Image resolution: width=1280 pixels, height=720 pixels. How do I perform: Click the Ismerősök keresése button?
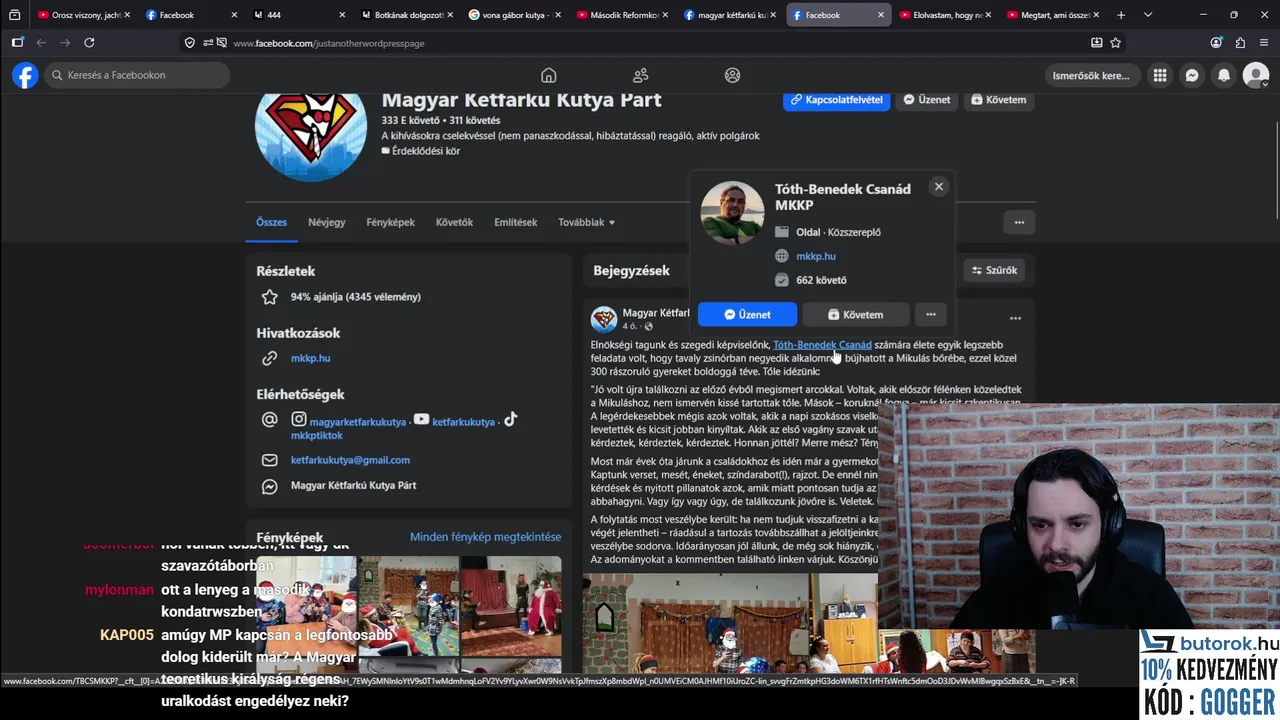[x=1091, y=75]
